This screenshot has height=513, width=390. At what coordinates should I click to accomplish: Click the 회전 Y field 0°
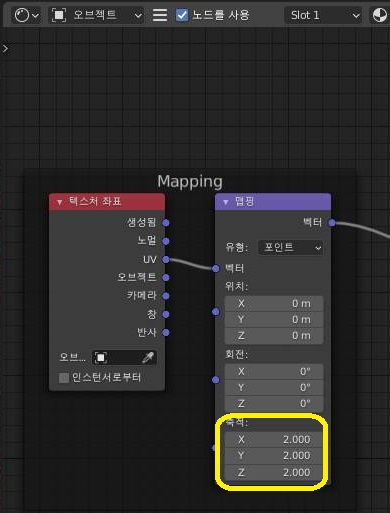click(274, 388)
